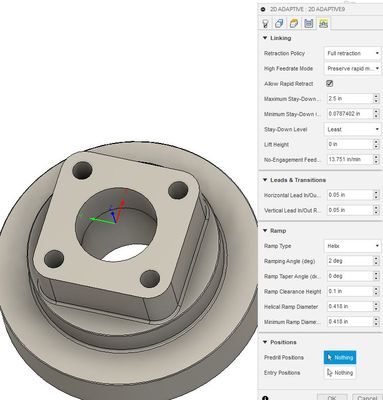Open the Ramp Type dropdown

(x=352, y=246)
